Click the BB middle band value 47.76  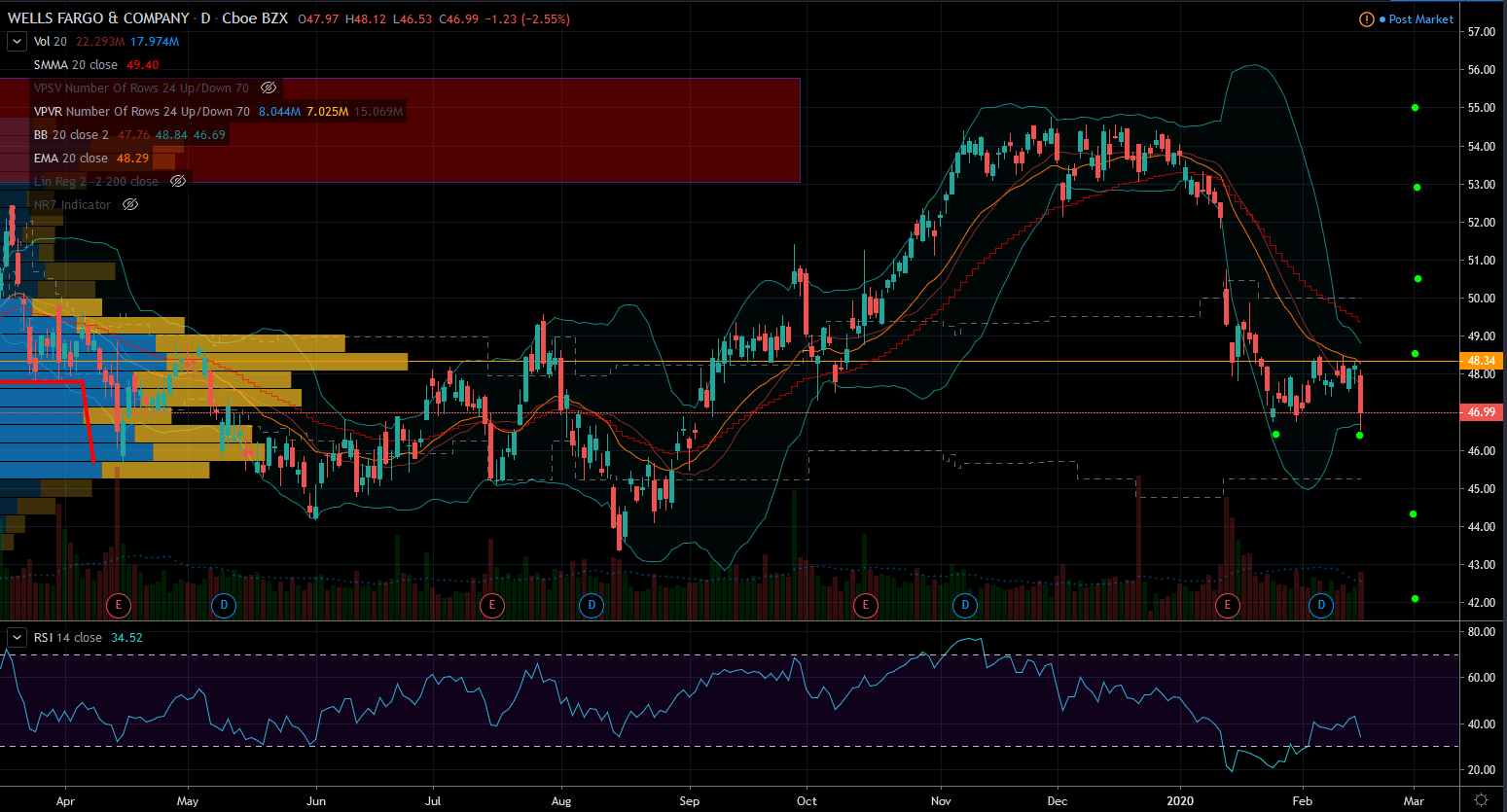[x=133, y=135]
